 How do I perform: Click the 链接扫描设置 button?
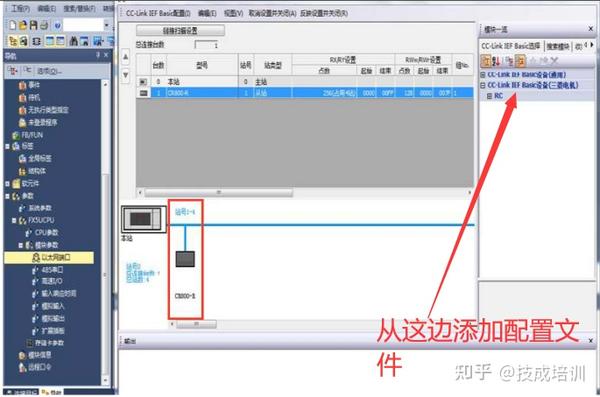(x=180, y=31)
